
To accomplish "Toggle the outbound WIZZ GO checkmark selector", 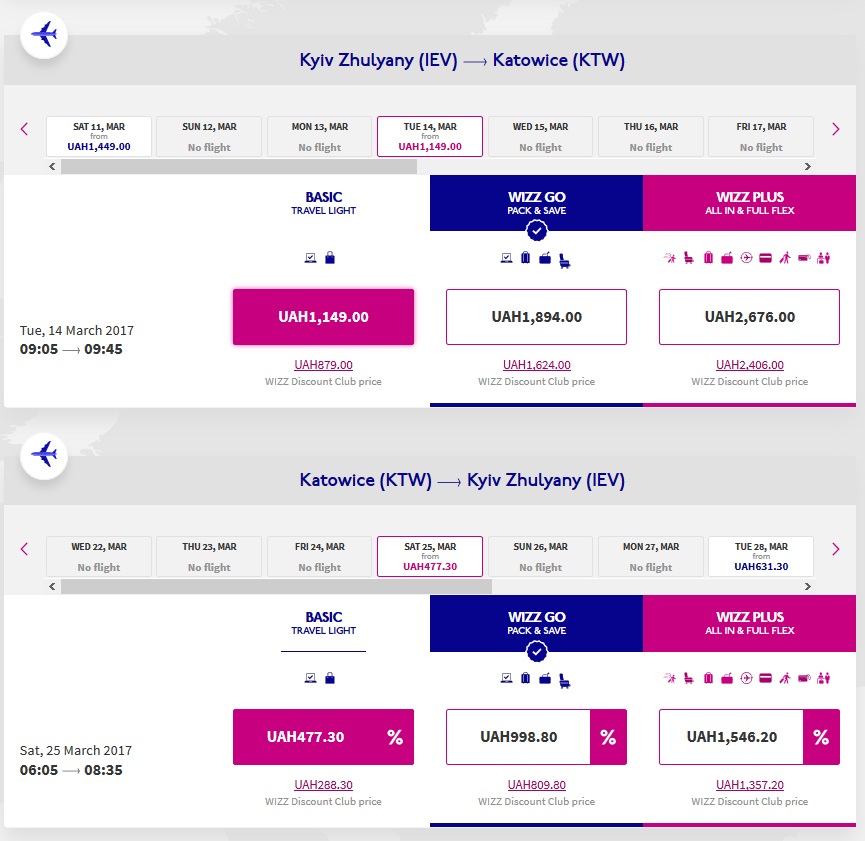I will [x=537, y=232].
